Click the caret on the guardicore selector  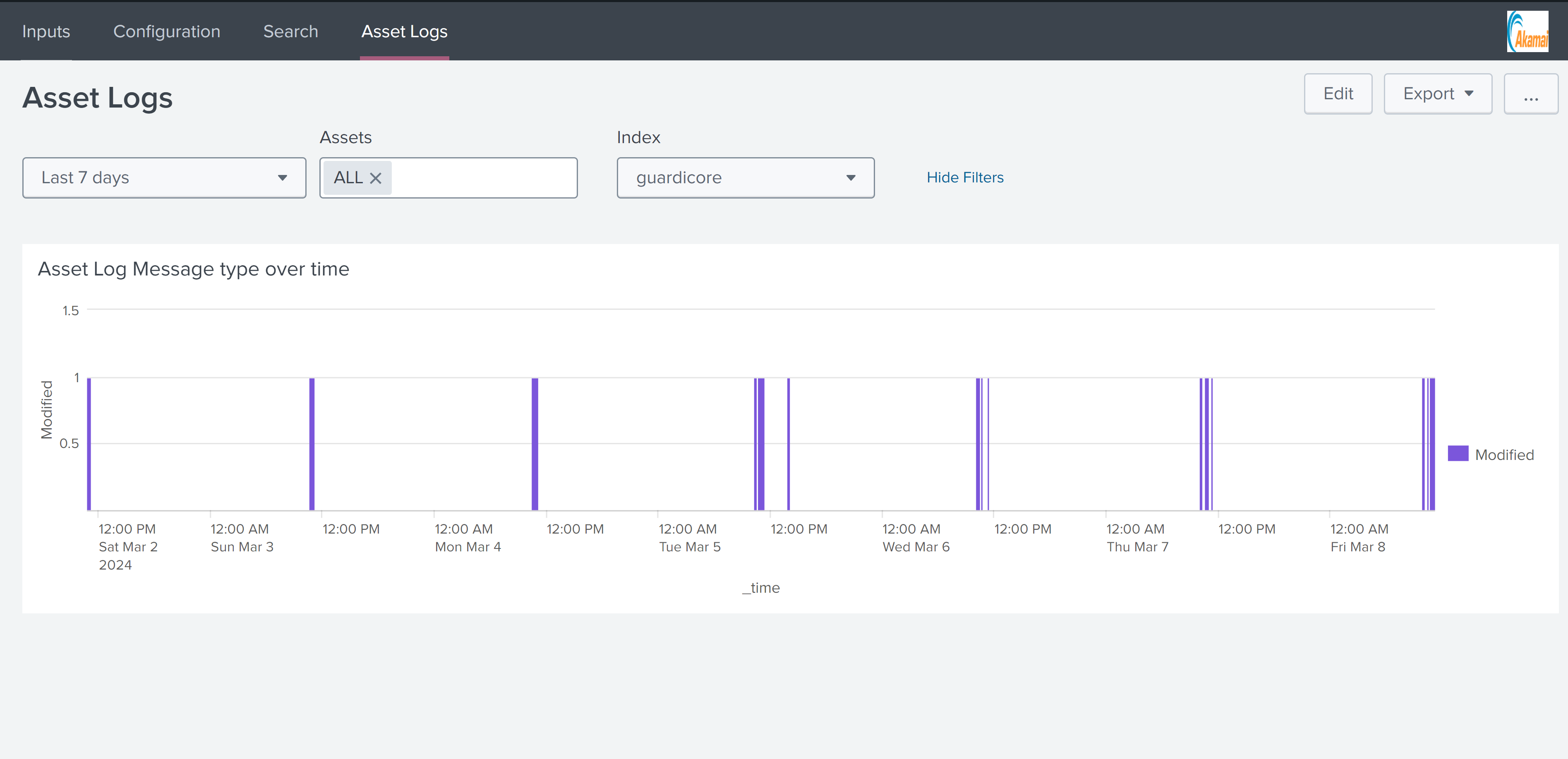pos(851,178)
